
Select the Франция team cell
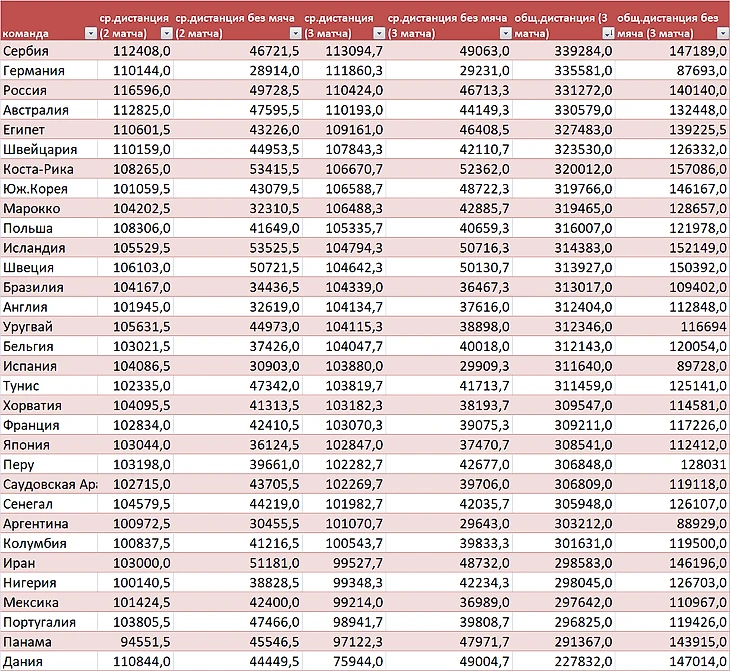pyautogui.click(x=48, y=425)
